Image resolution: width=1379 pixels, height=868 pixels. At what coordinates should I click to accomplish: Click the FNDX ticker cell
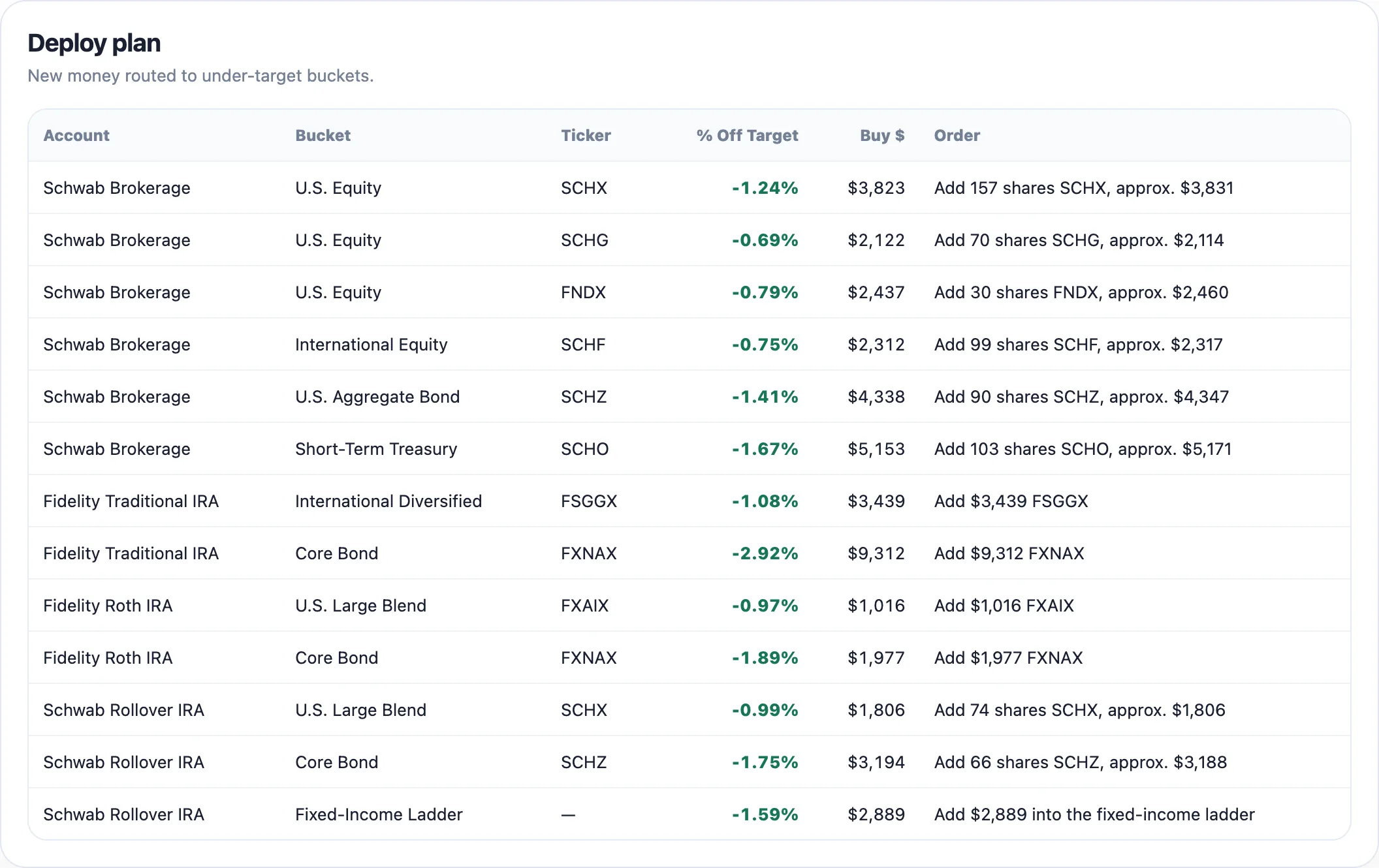click(x=583, y=292)
